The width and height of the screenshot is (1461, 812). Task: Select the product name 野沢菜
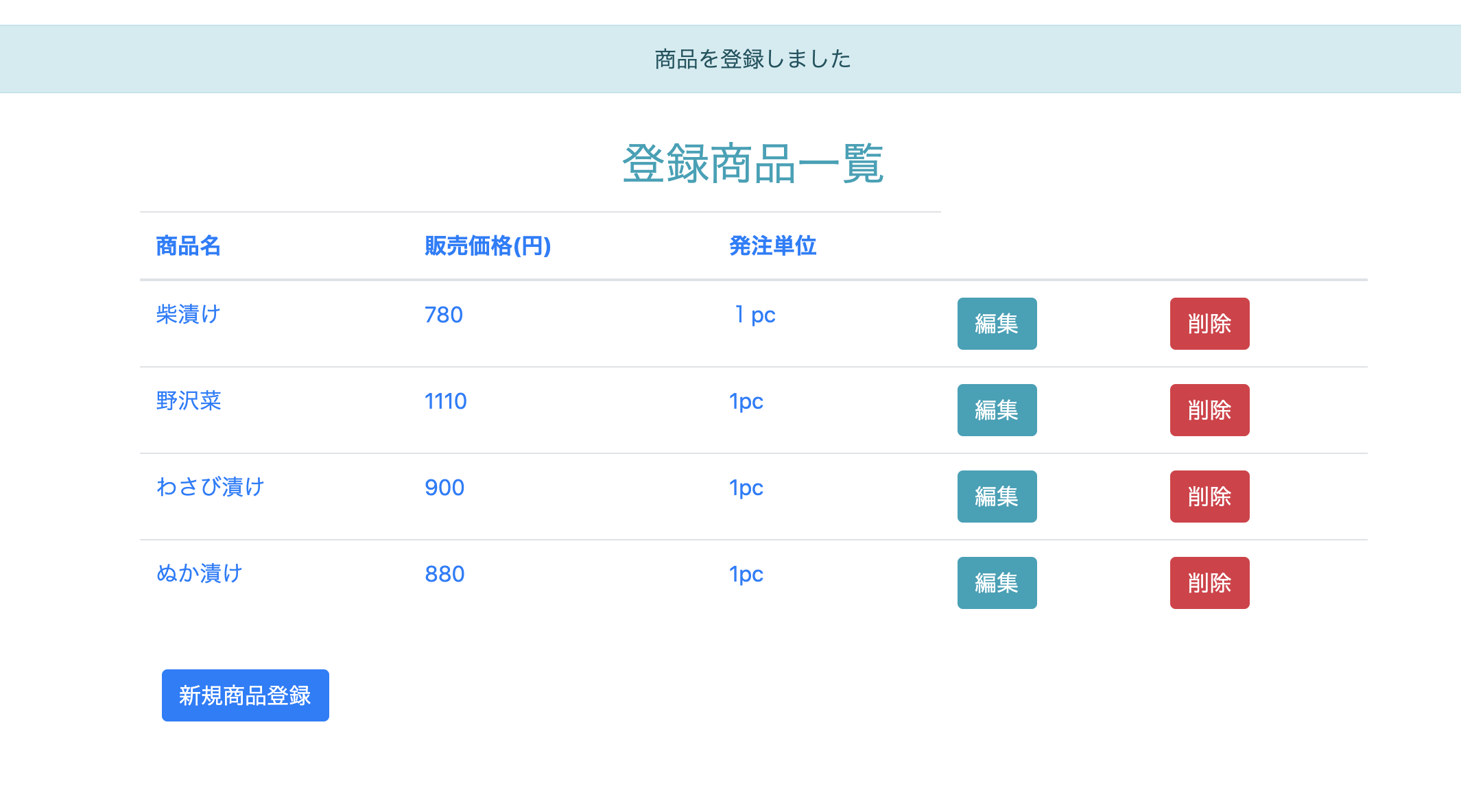[189, 401]
